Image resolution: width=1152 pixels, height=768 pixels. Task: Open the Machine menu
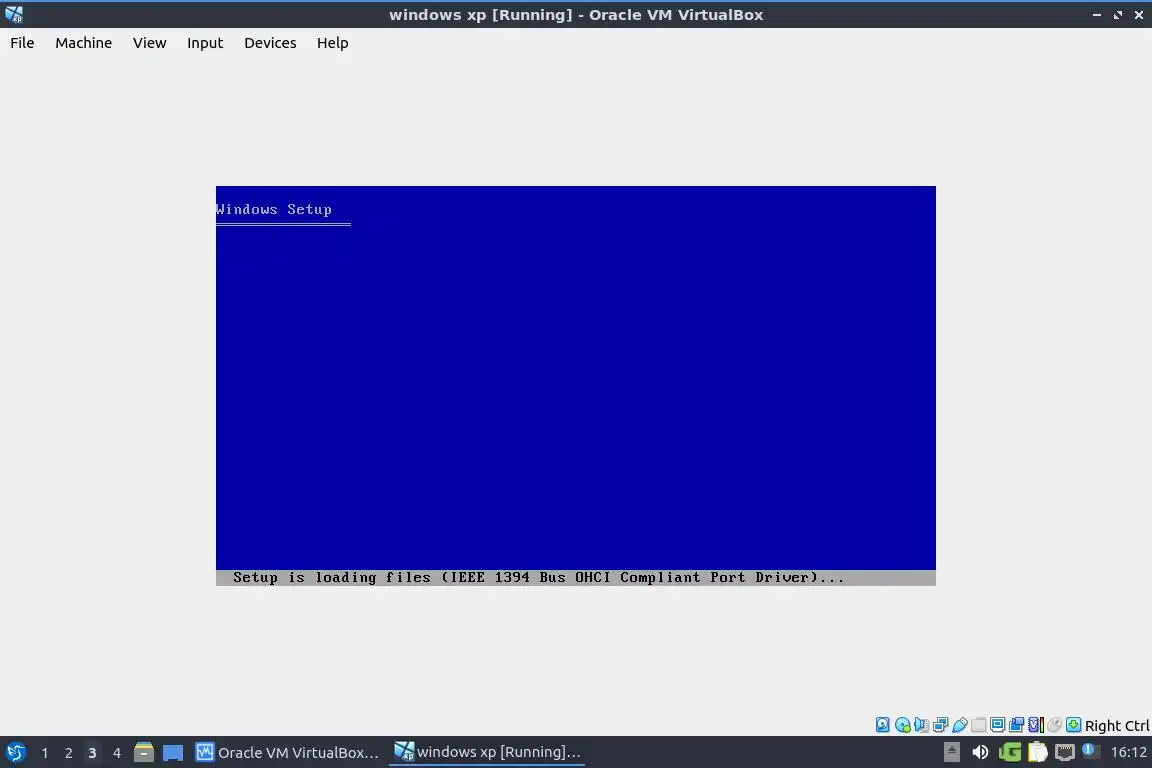[84, 43]
